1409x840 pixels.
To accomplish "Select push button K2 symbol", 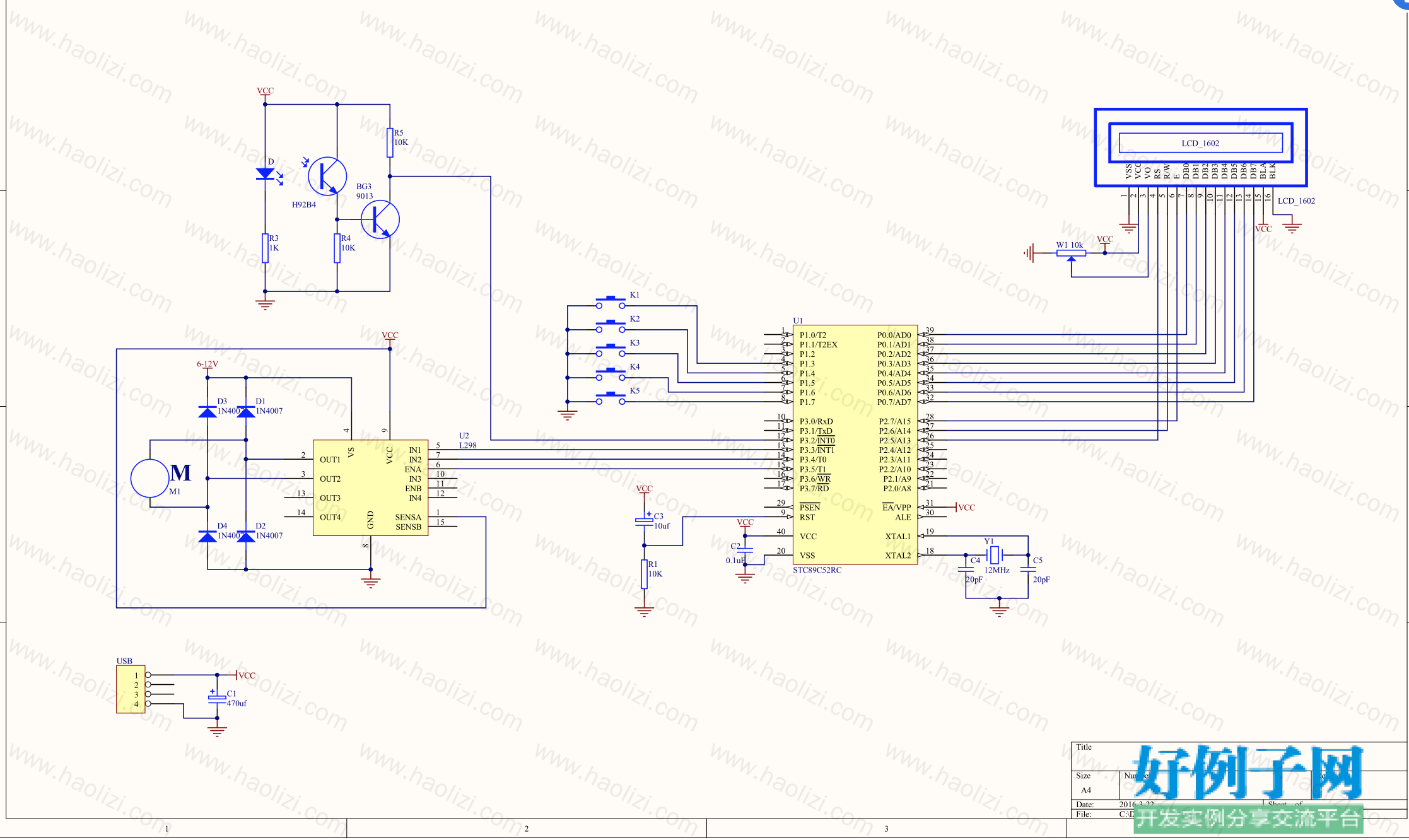I will (611, 326).
